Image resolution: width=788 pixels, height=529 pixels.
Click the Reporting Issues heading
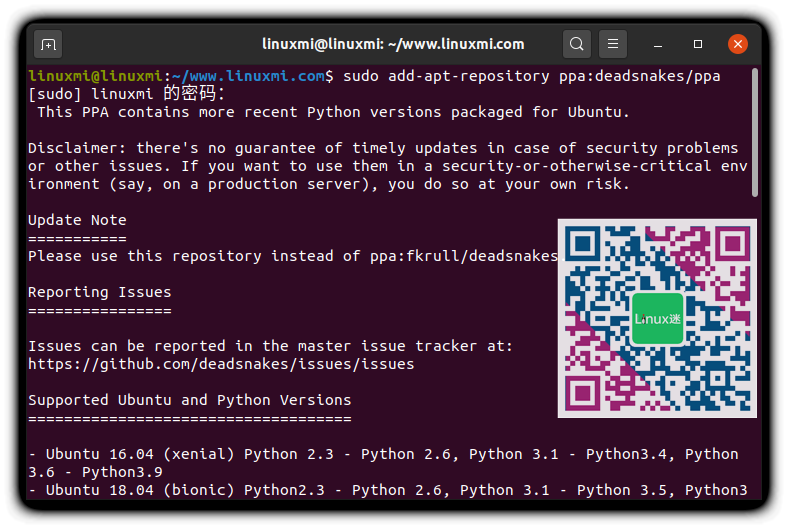tap(99, 292)
